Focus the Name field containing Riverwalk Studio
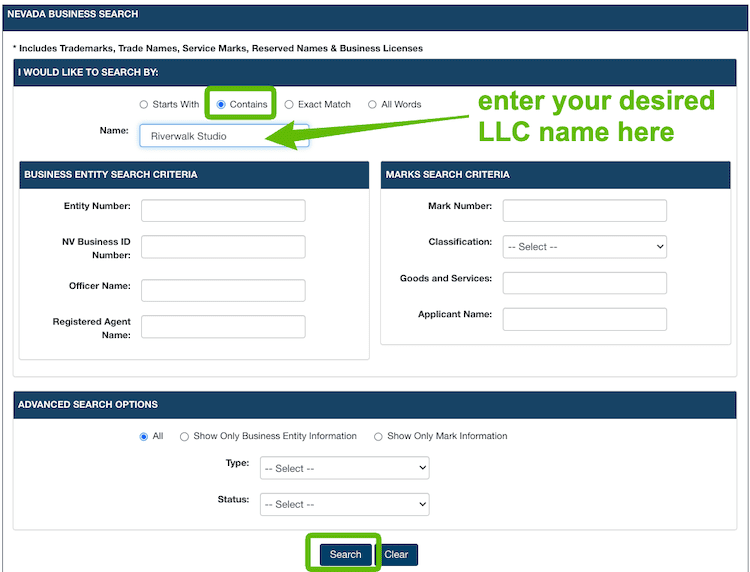 click(224, 136)
